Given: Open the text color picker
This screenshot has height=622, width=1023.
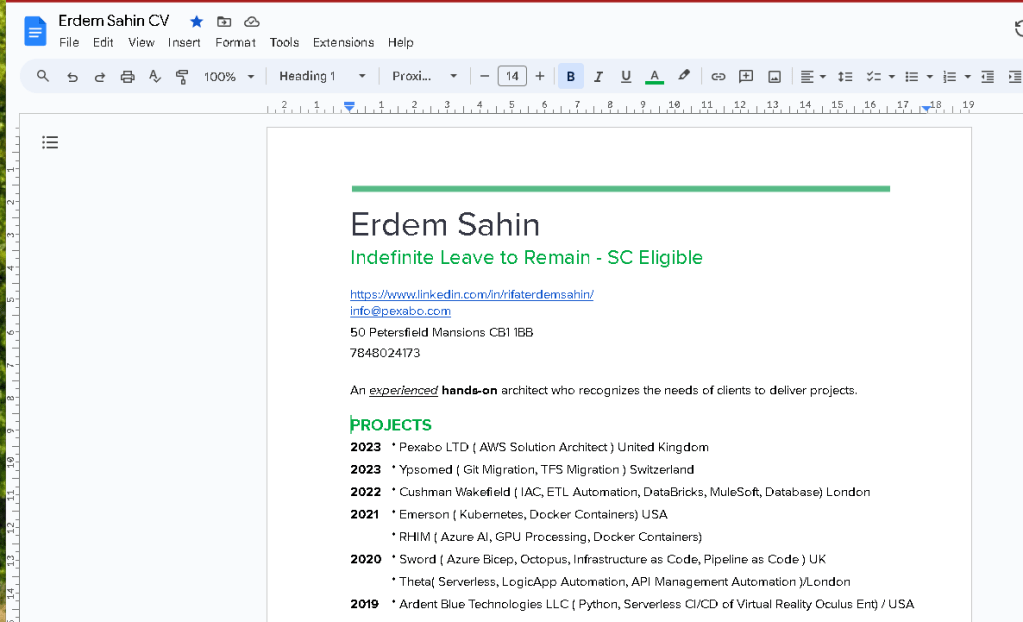Looking at the screenshot, I should [x=654, y=77].
